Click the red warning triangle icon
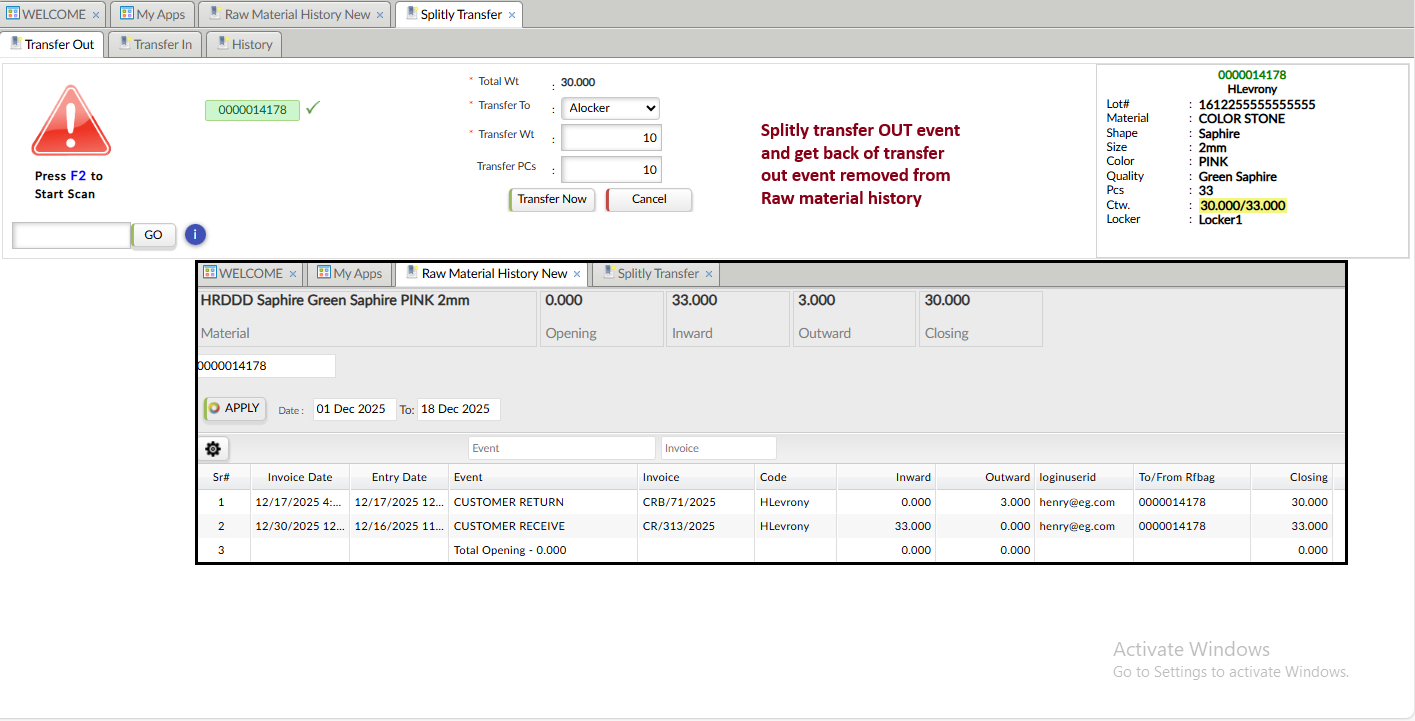1415x721 pixels. 71,121
